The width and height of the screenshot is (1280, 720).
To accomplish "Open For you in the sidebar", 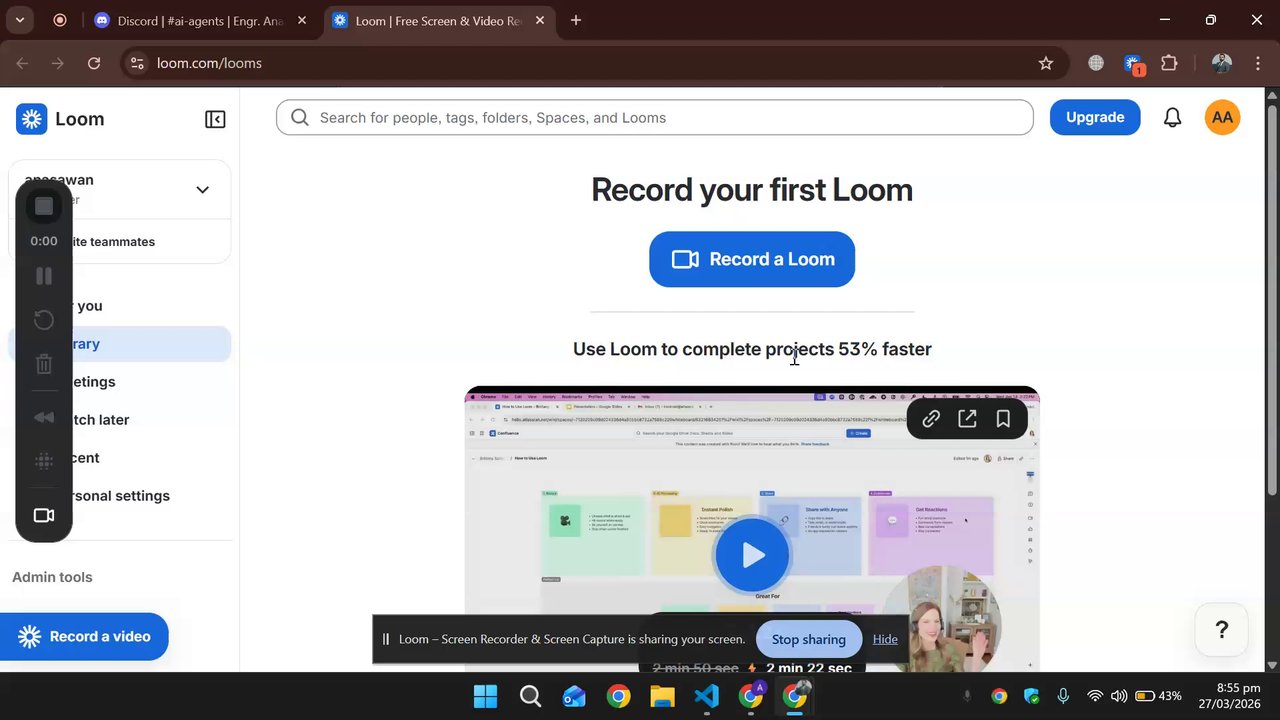I will 119,306.
